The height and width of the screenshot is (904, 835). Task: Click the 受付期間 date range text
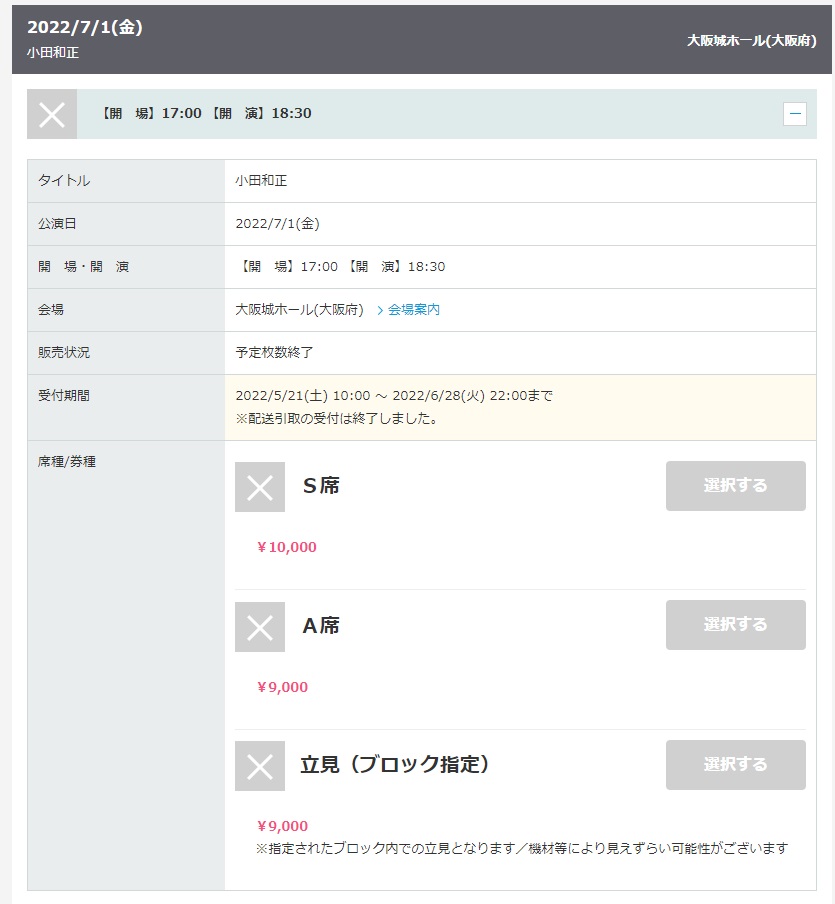pyautogui.click(x=394, y=396)
